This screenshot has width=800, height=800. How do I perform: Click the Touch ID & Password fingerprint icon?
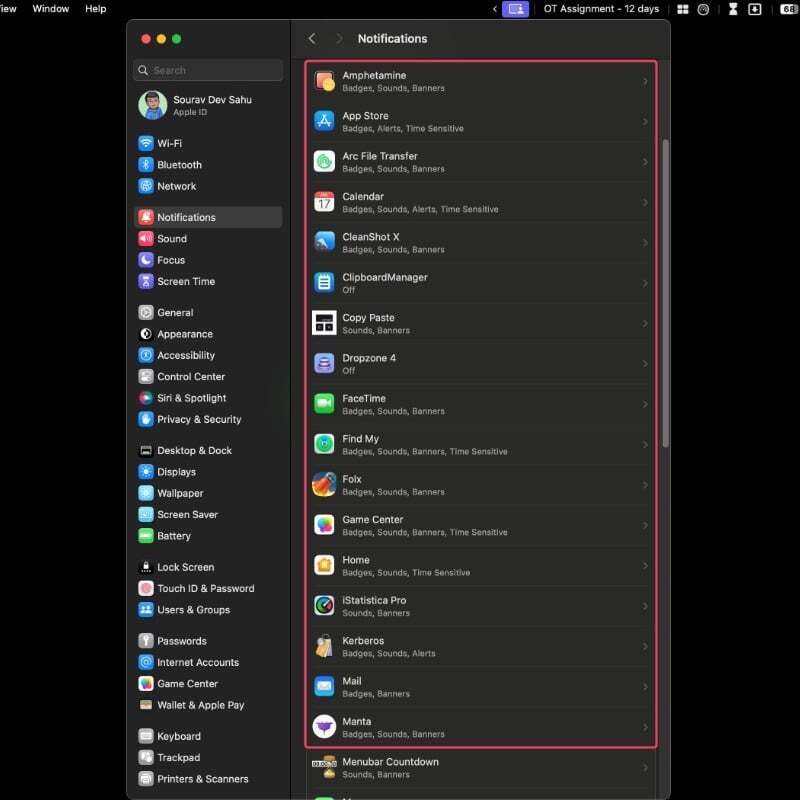pos(146,588)
